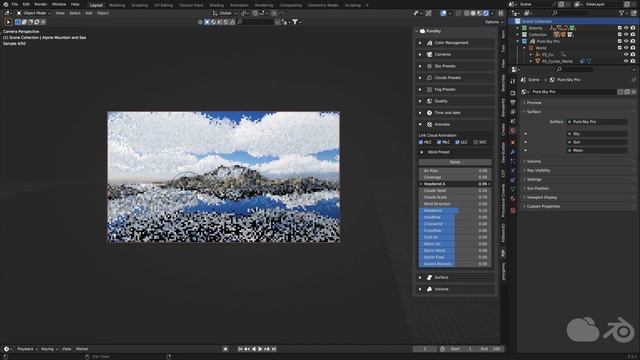Open the Global transform orientation dropdown
This screenshot has height=360, width=640.
tap(225, 13)
